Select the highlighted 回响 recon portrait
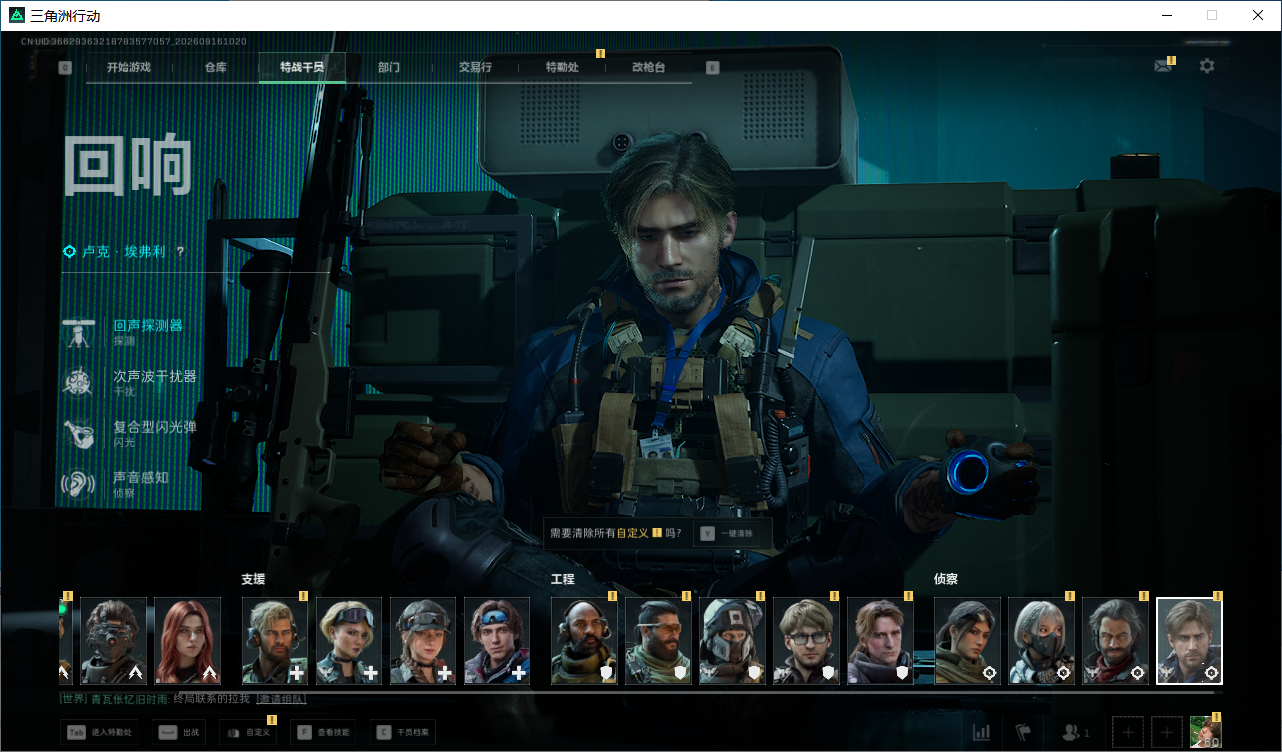 click(1189, 641)
